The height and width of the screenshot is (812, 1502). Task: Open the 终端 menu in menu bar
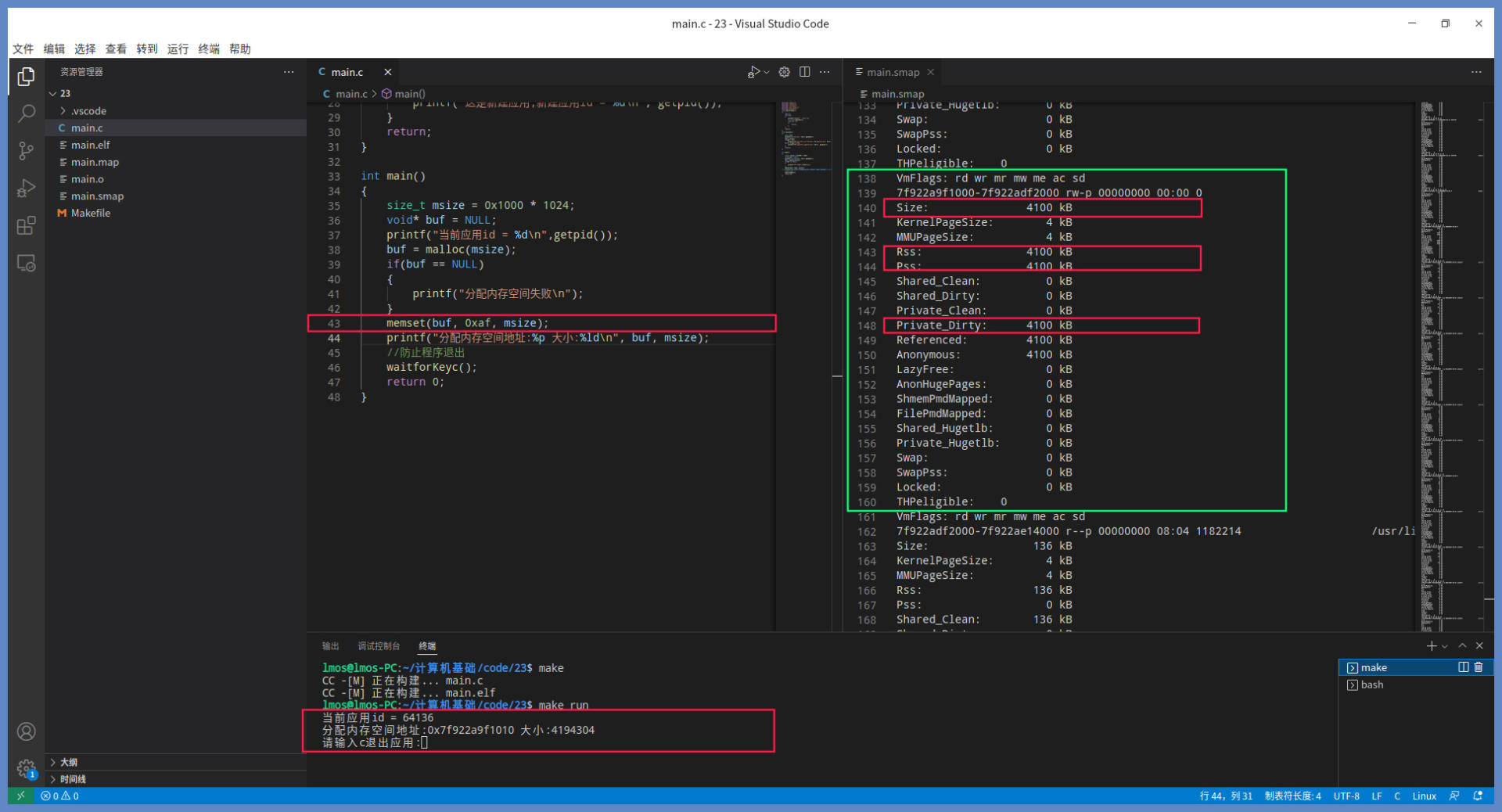point(209,49)
